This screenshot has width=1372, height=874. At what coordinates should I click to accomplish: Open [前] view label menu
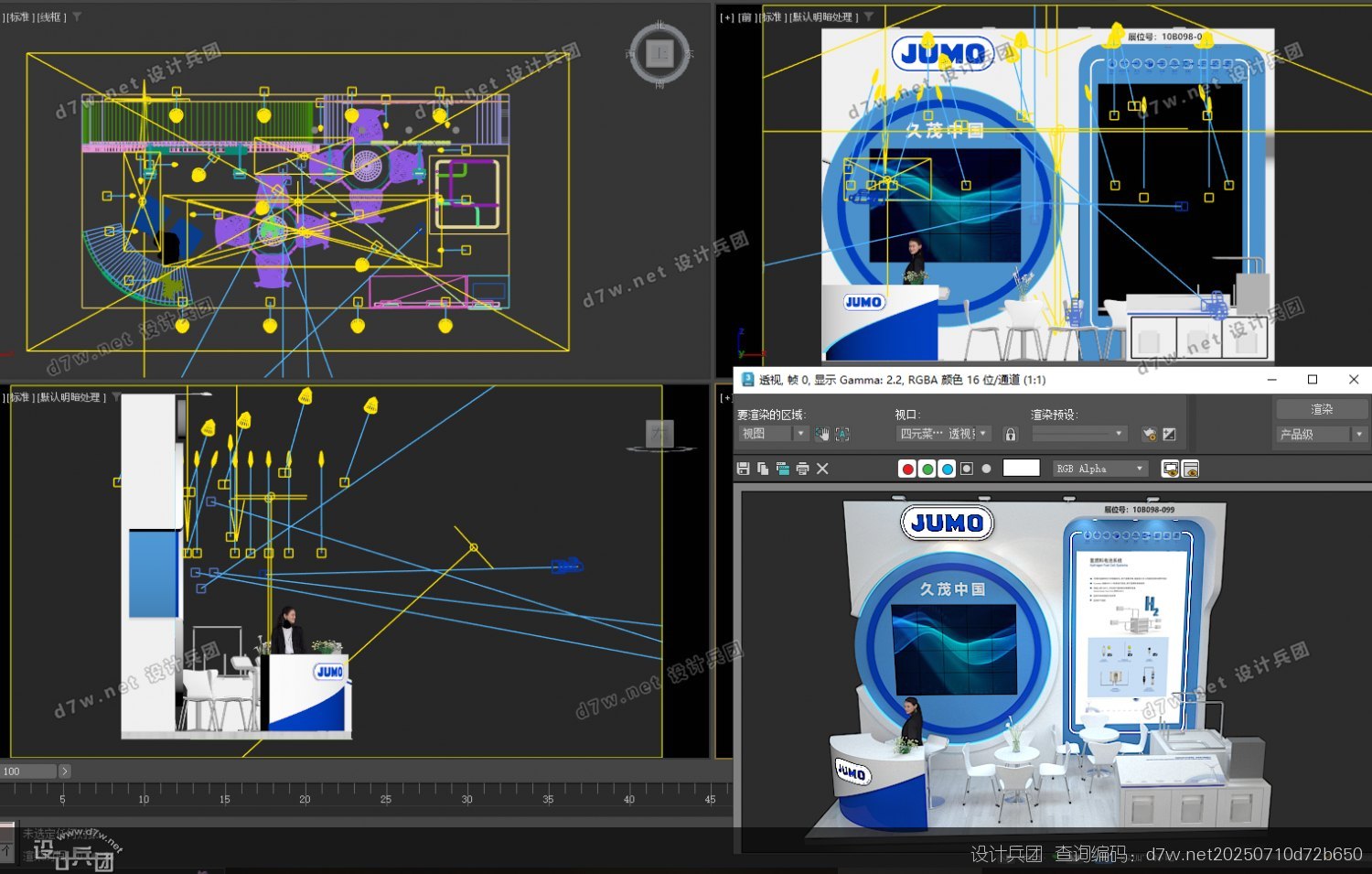(745, 16)
